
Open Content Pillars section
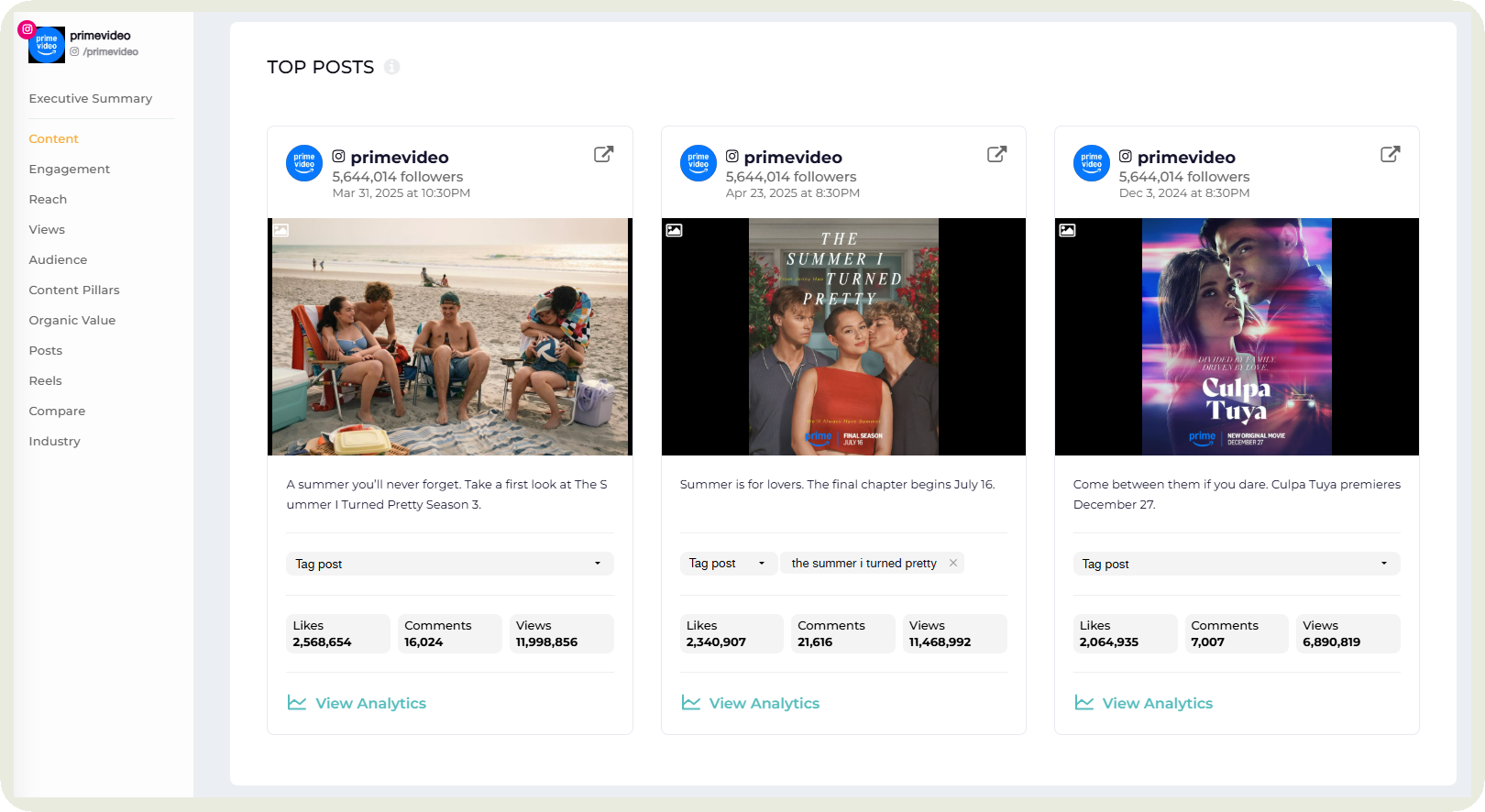tap(74, 290)
